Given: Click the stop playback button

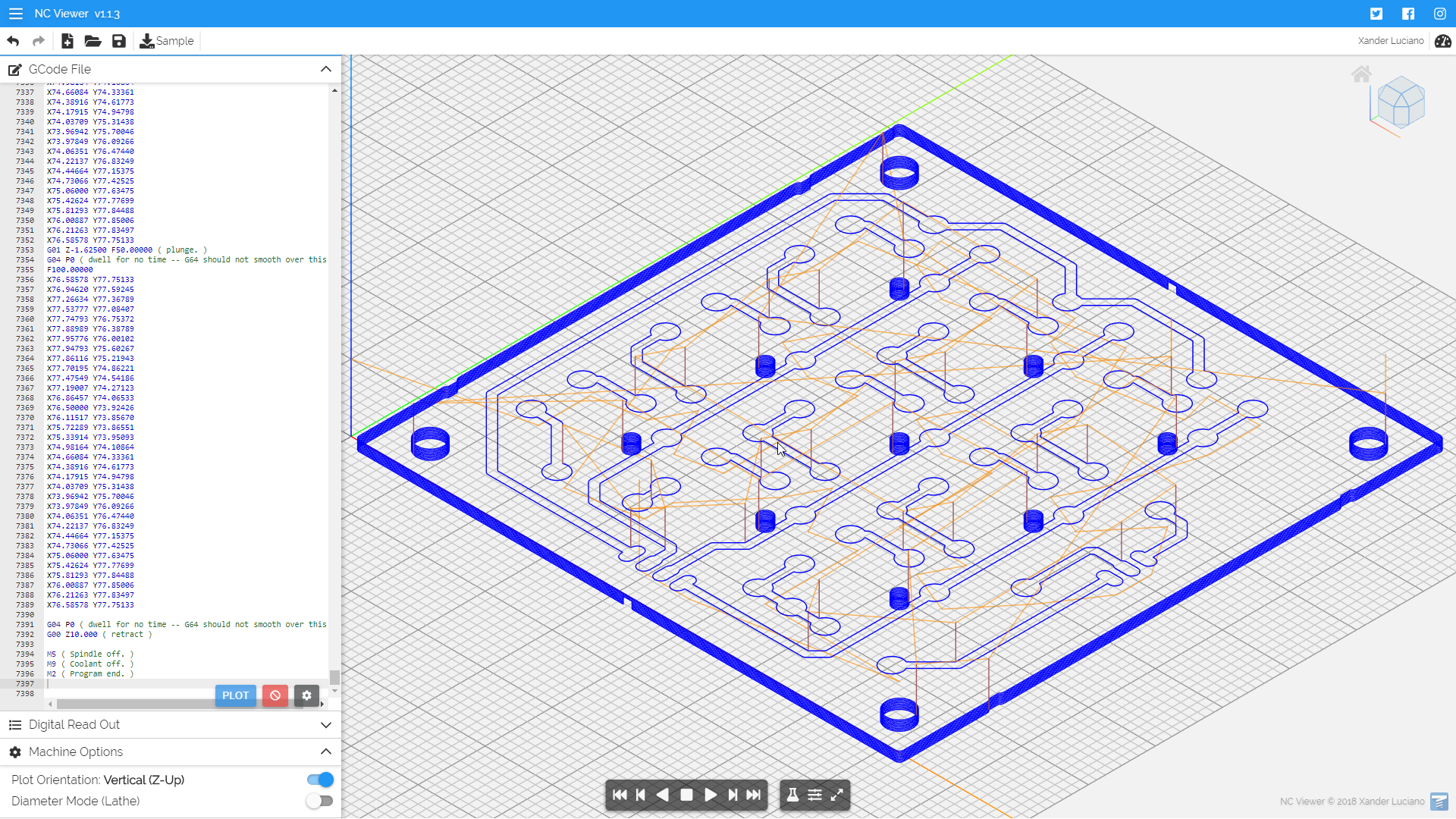Looking at the screenshot, I should click(x=686, y=795).
